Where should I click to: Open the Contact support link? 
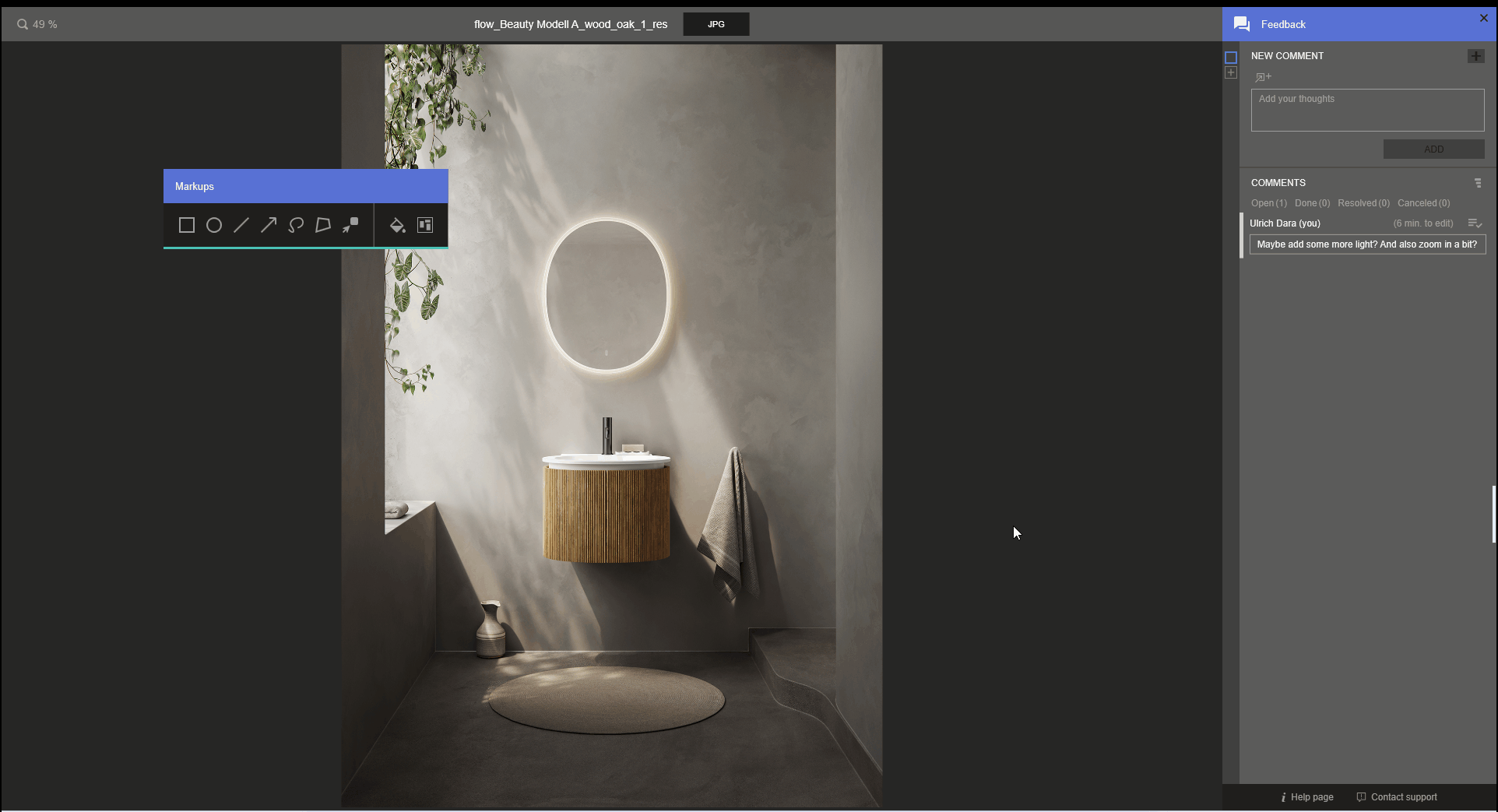pos(1404,797)
